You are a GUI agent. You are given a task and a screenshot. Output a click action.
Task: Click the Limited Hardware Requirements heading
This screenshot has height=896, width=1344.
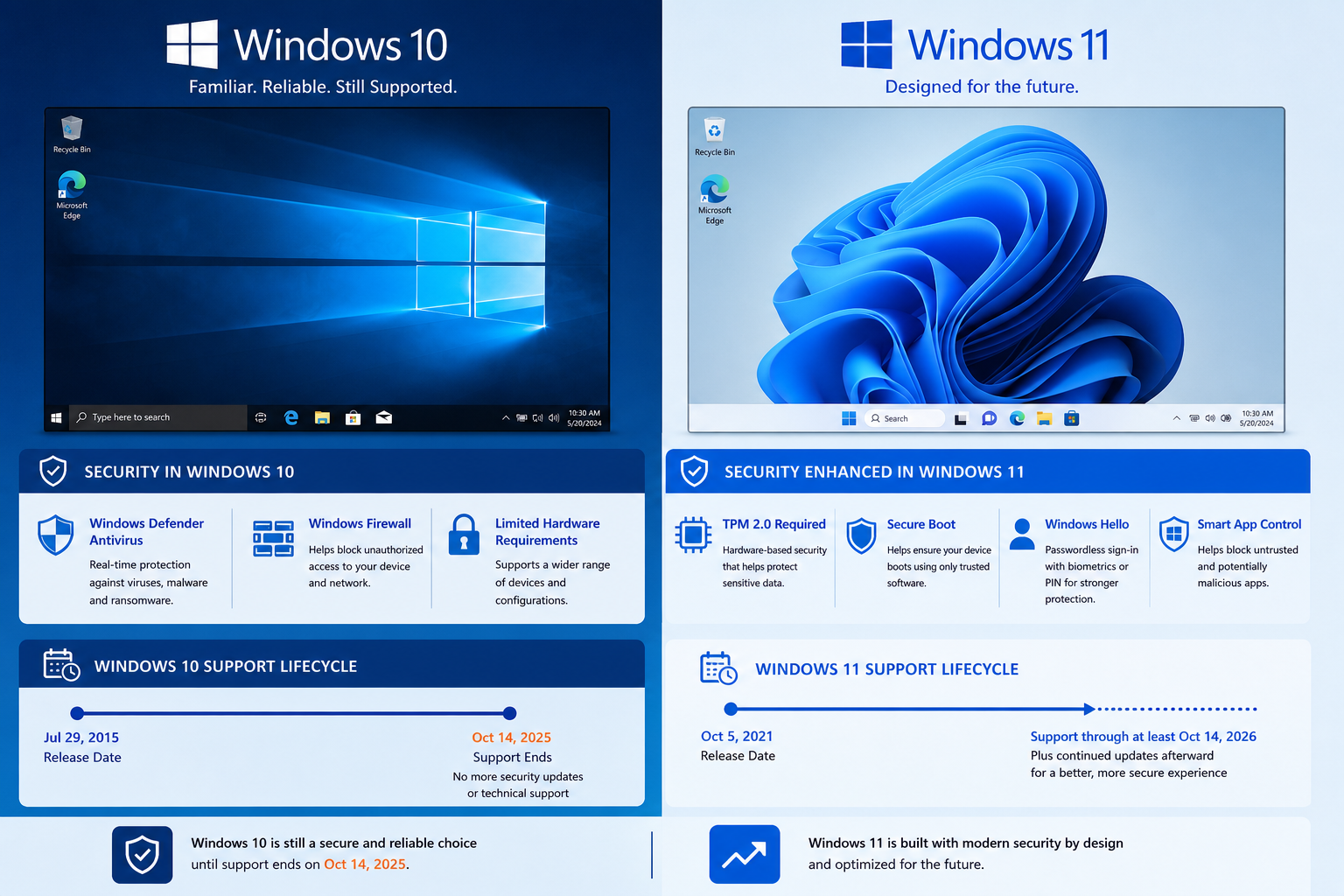548,532
